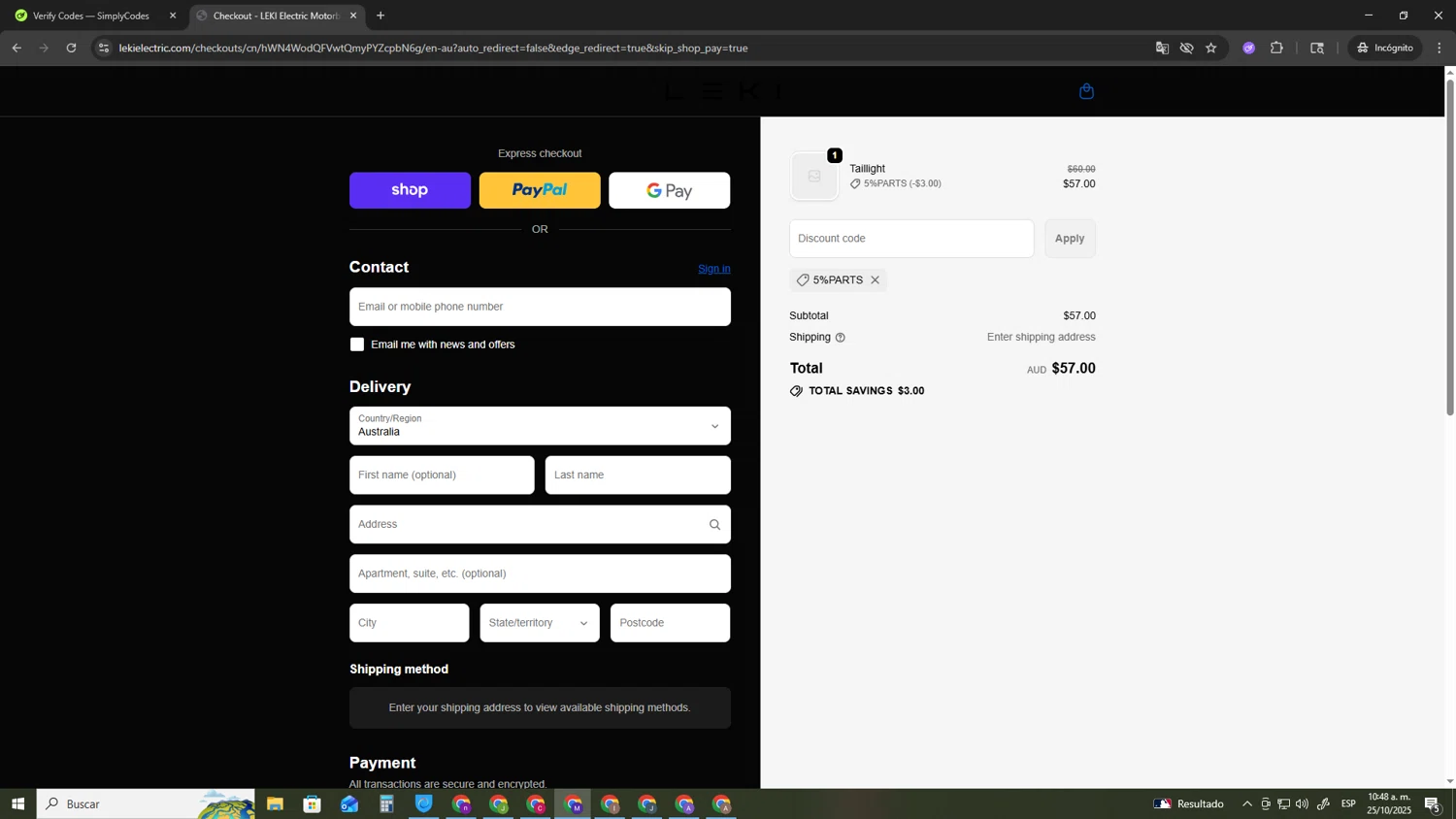Open Outlook from taskbar

click(x=349, y=803)
